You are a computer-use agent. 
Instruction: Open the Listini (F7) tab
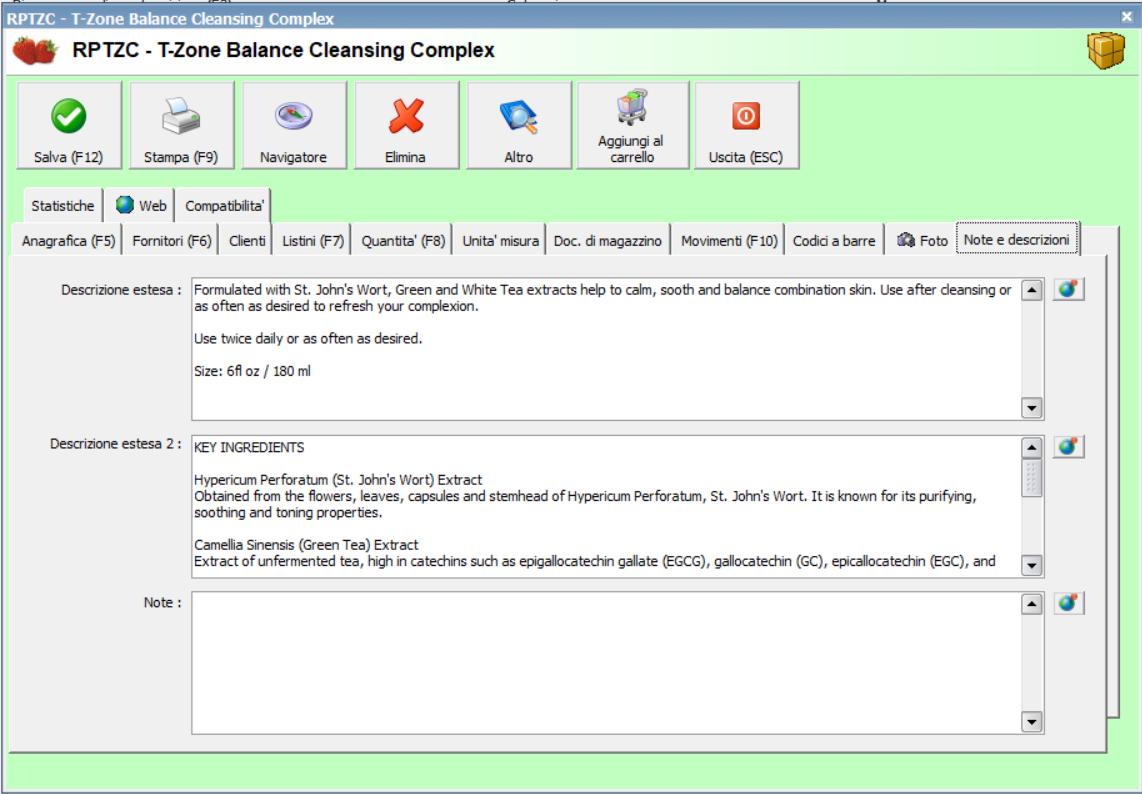tap(312, 240)
